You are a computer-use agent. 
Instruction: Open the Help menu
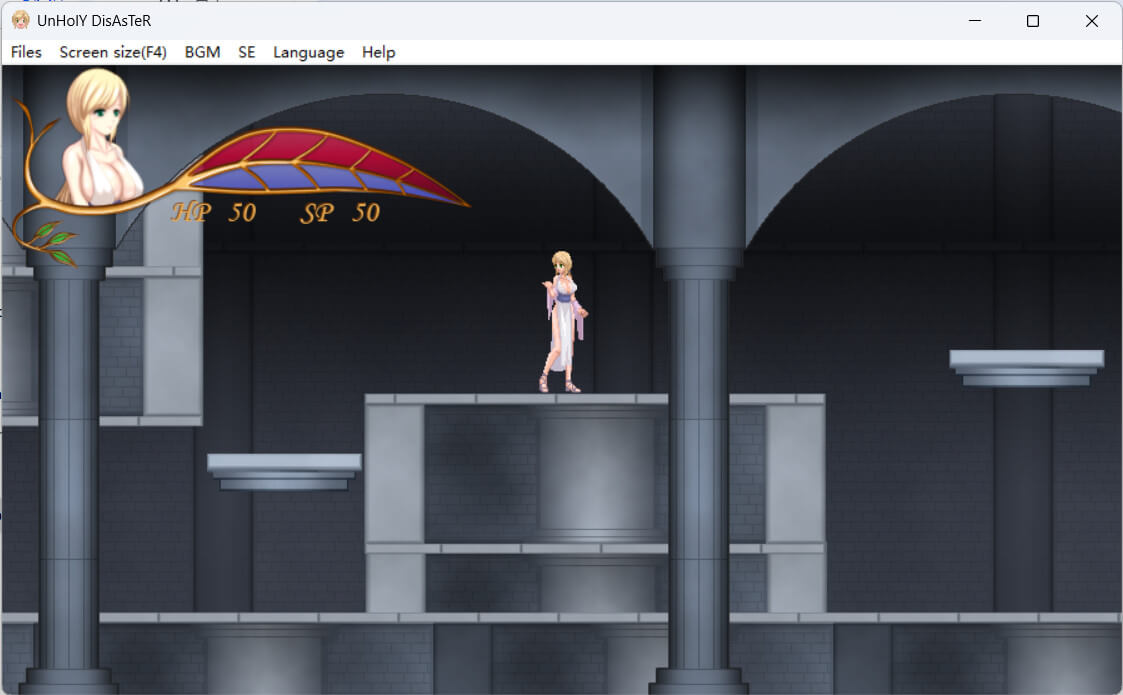click(x=378, y=52)
